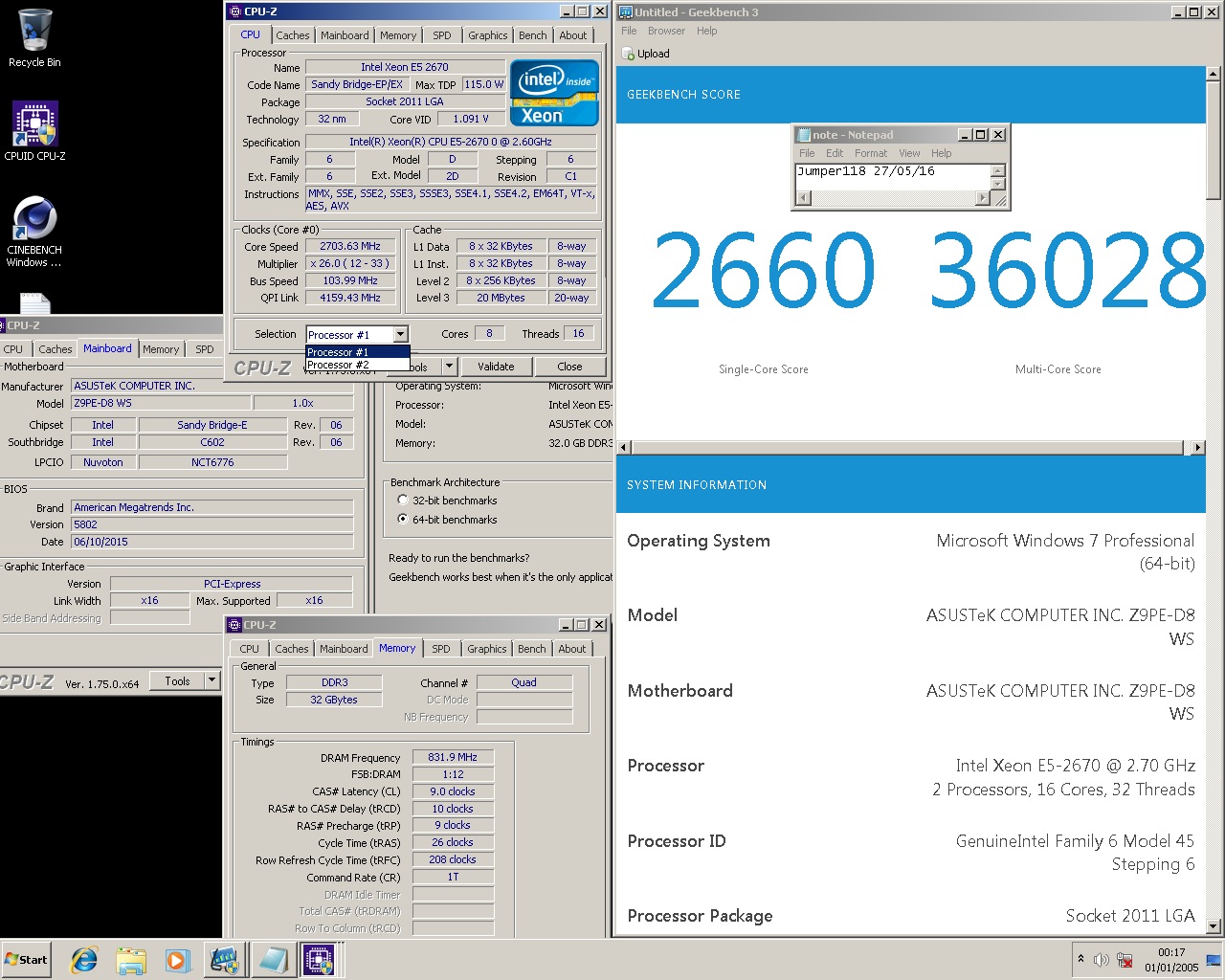This screenshot has width=1225, height=980.
Task: Launch Internet Explorer from the taskbar
Action: click(84, 960)
